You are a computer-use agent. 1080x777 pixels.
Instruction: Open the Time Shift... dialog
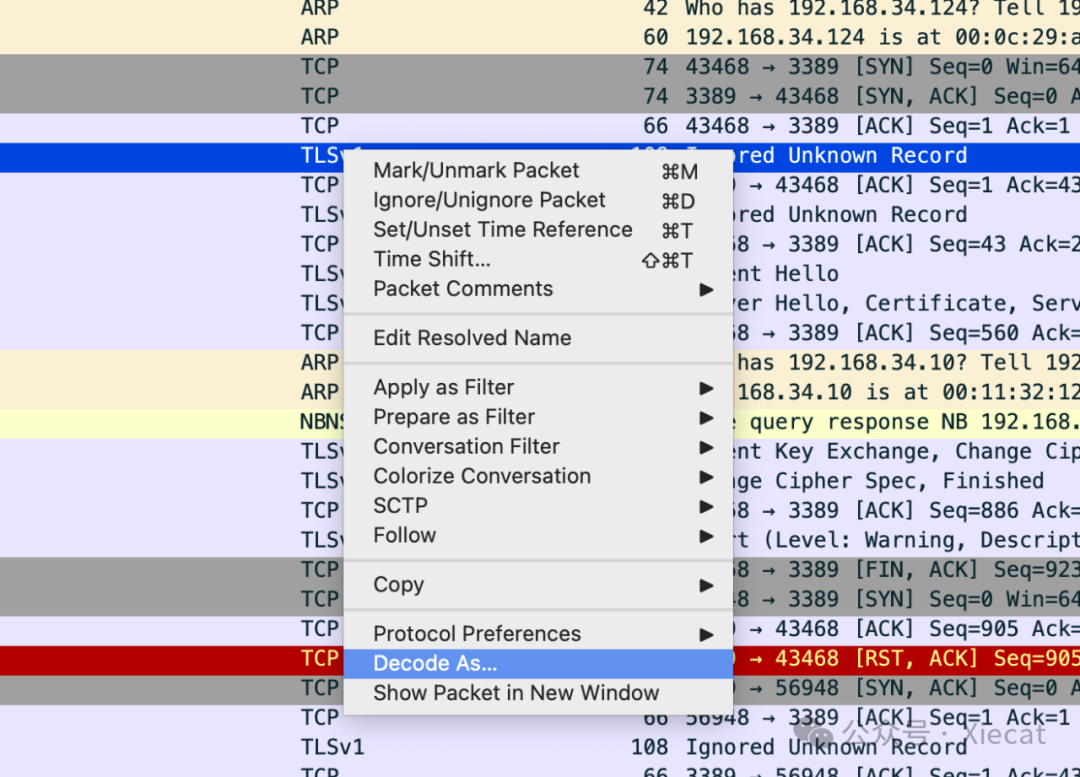[x=432, y=259]
